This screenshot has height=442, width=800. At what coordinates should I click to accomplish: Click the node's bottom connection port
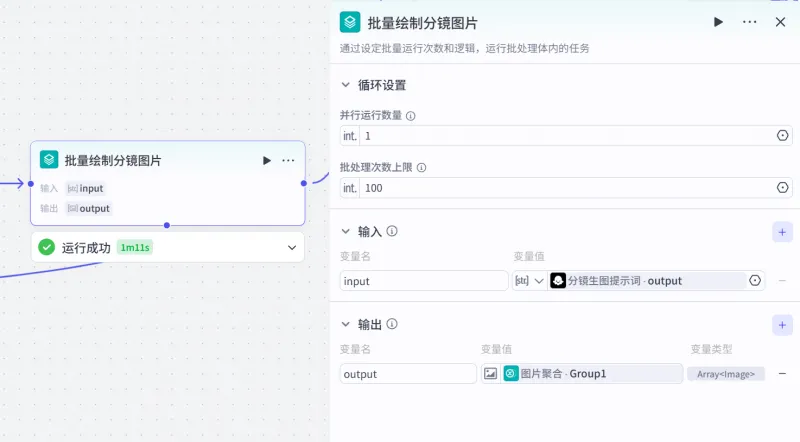pyautogui.click(x=167, y=225)
